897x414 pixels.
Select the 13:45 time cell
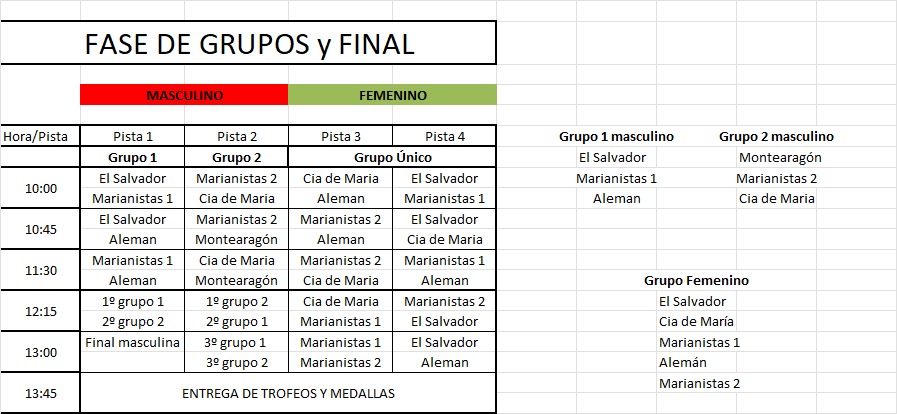tap(40, 393)
